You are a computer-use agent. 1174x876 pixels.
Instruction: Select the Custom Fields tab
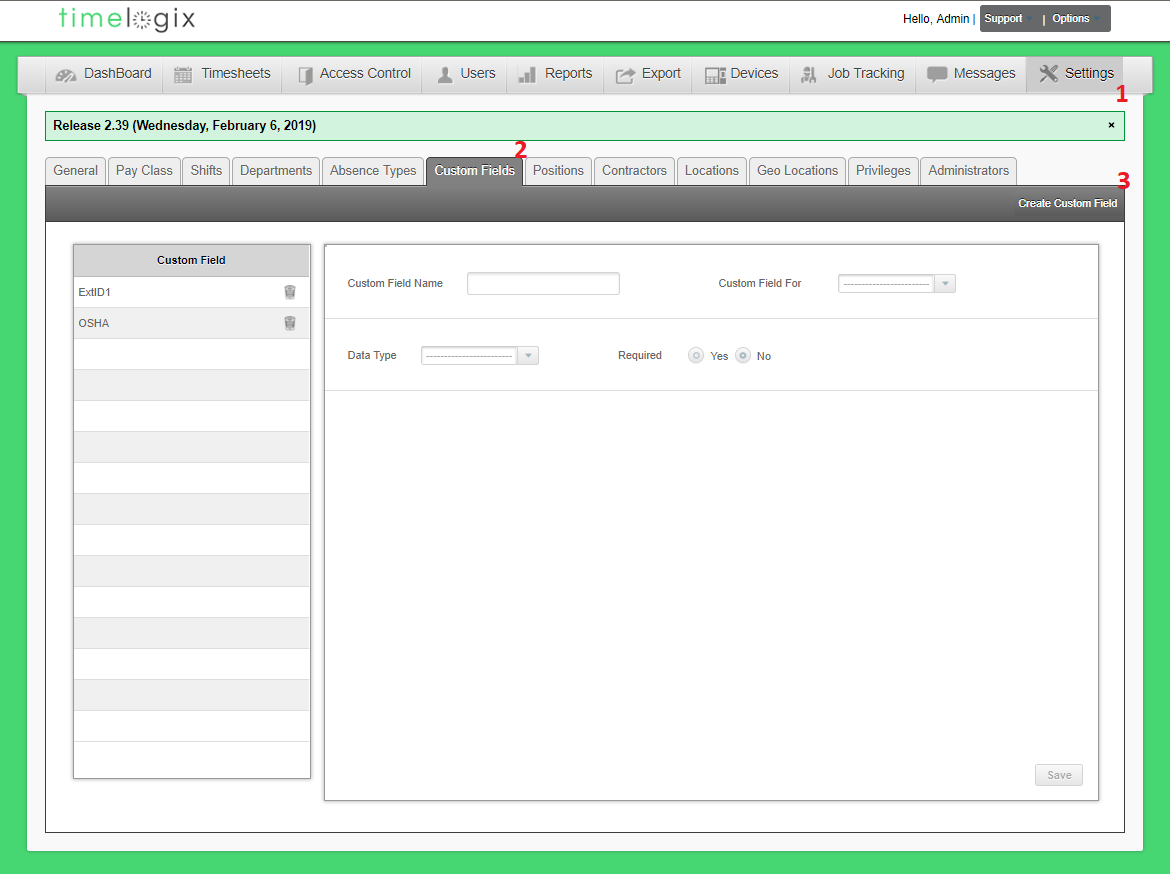tap(475, 171)
